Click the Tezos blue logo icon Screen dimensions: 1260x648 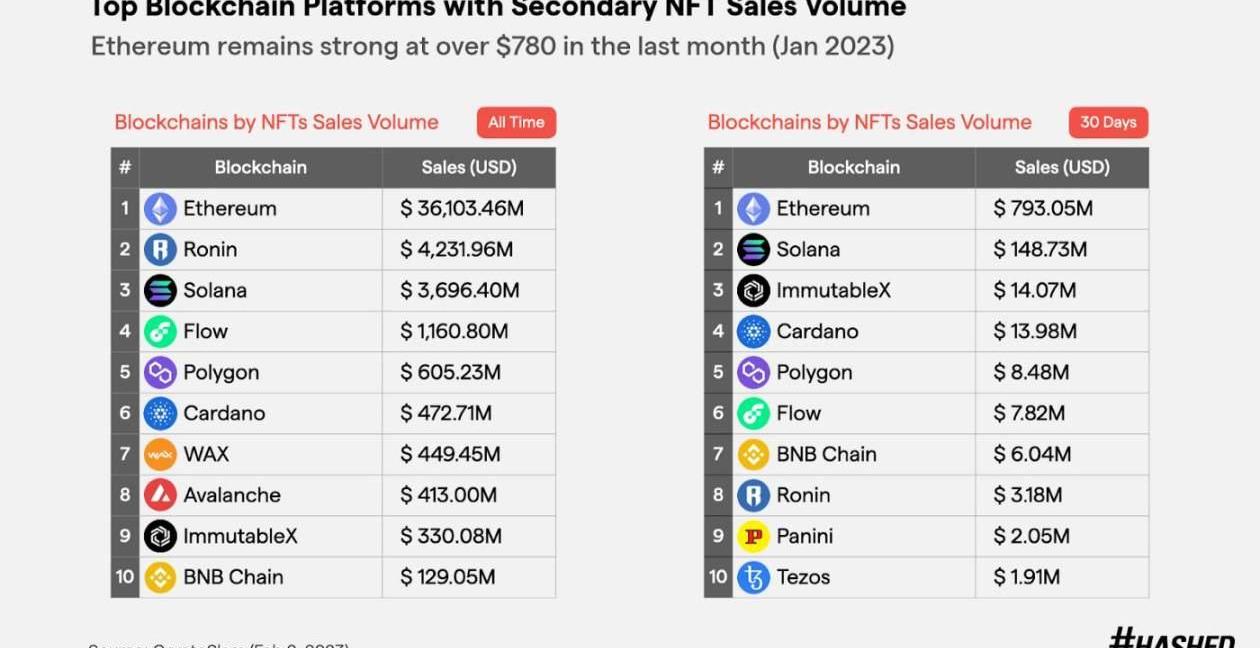(753, 577)
